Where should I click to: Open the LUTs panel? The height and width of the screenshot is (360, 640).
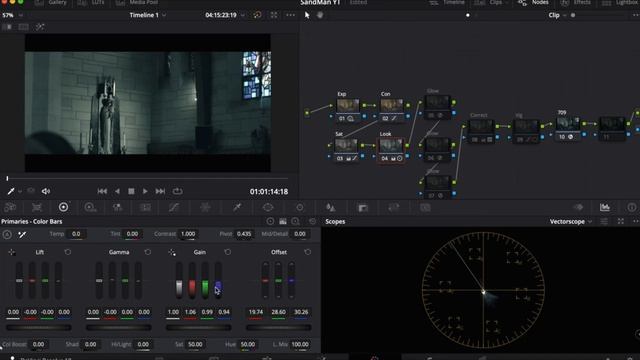coord(91,2)
